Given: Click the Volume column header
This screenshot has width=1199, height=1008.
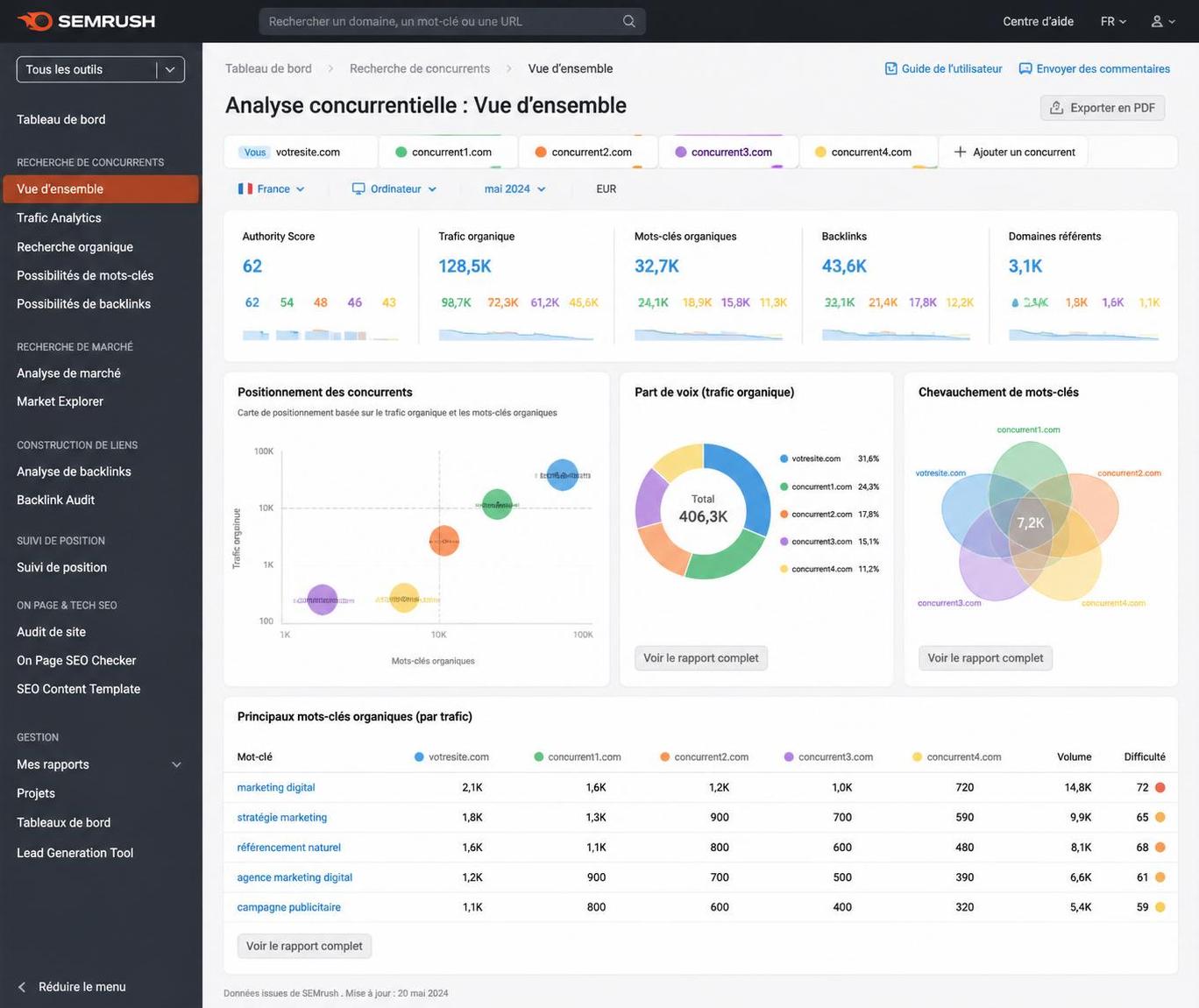Looking at the screenshot, I should (1074, 756).
